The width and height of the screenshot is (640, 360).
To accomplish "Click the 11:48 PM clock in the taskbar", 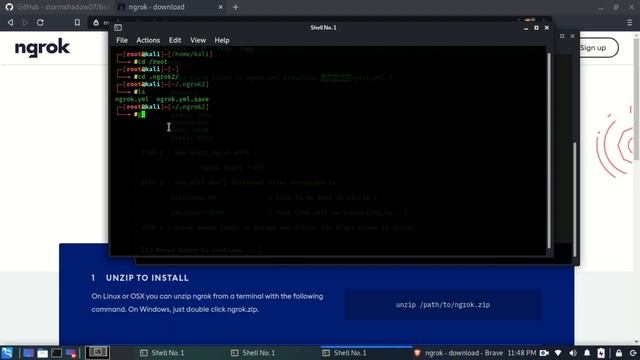I will (522, 353).
